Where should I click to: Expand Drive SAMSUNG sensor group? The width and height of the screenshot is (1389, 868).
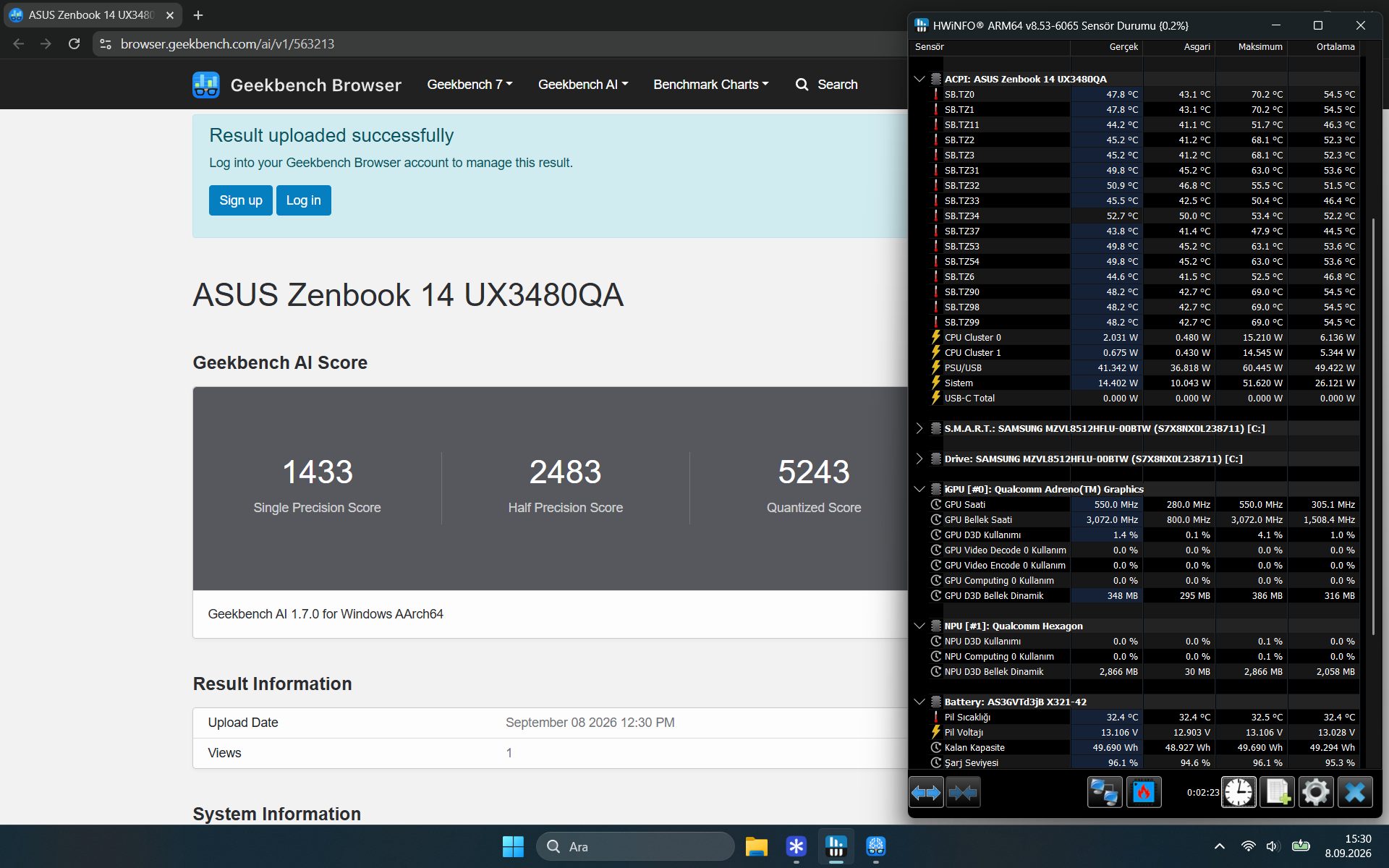tap(919, 459)
